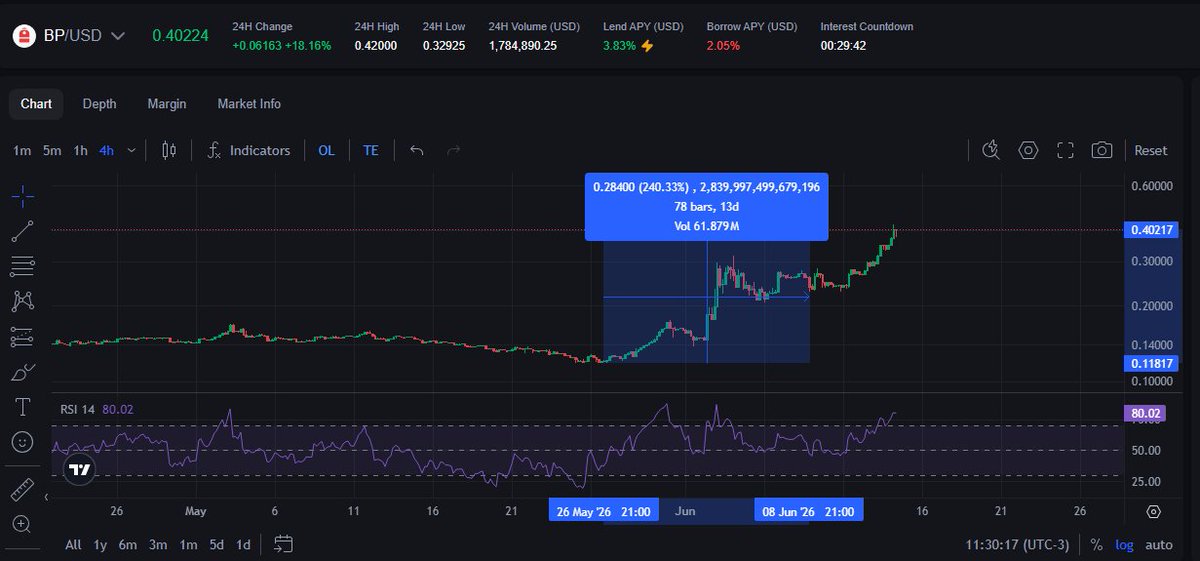Open the Chart tab
The height and width of the screenshot is (561, 1200).
pyautogui.click(x=36, y=104)
